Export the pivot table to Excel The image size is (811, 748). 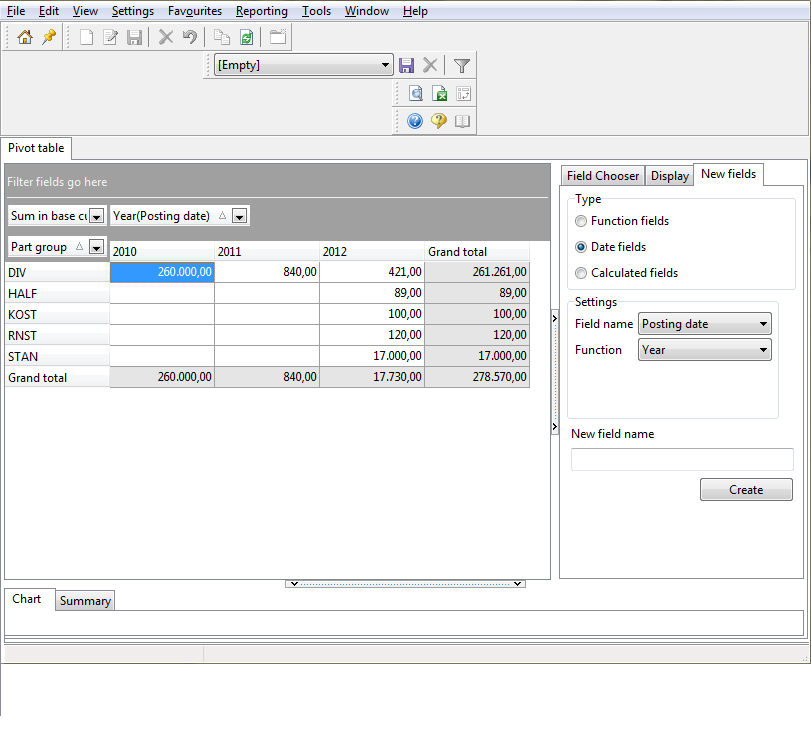(440, 93)
